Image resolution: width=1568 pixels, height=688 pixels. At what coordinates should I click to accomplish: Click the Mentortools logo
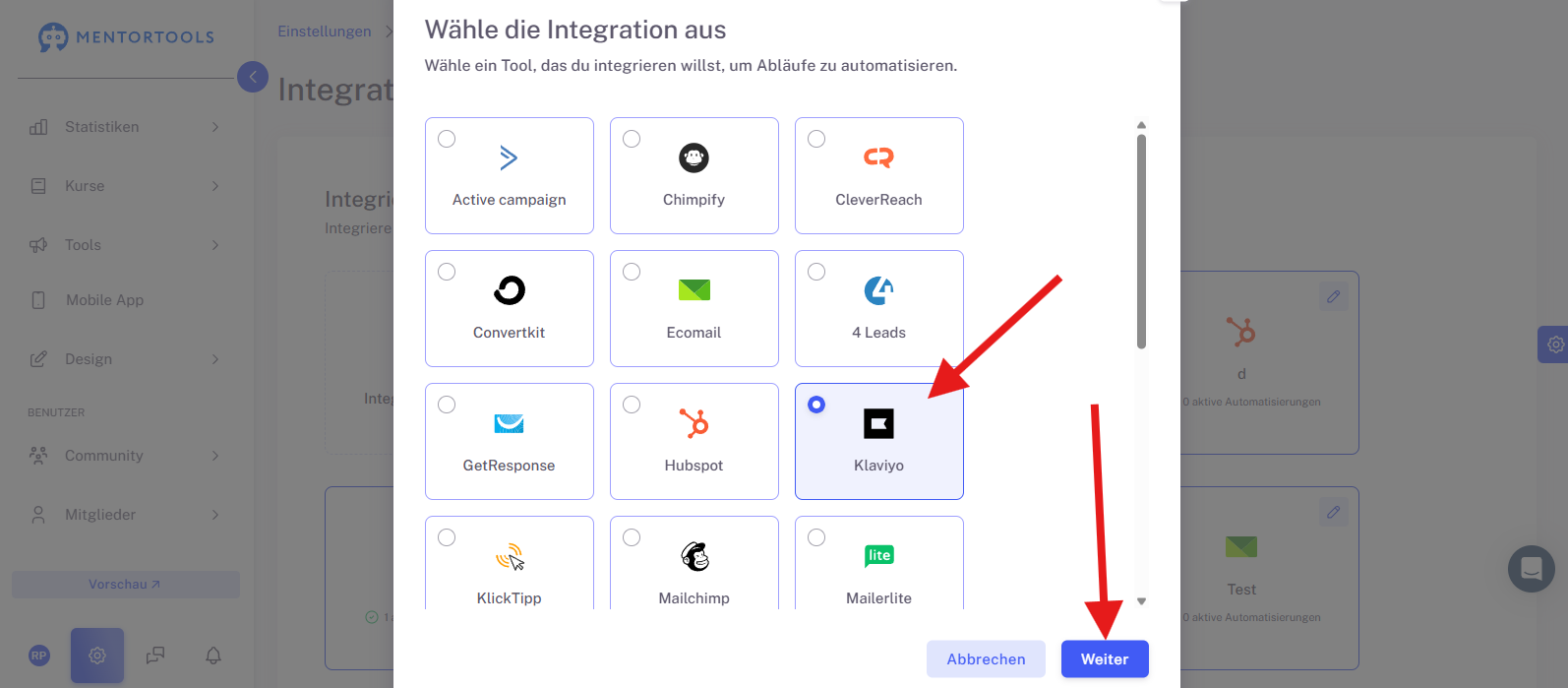coord(126,37)
